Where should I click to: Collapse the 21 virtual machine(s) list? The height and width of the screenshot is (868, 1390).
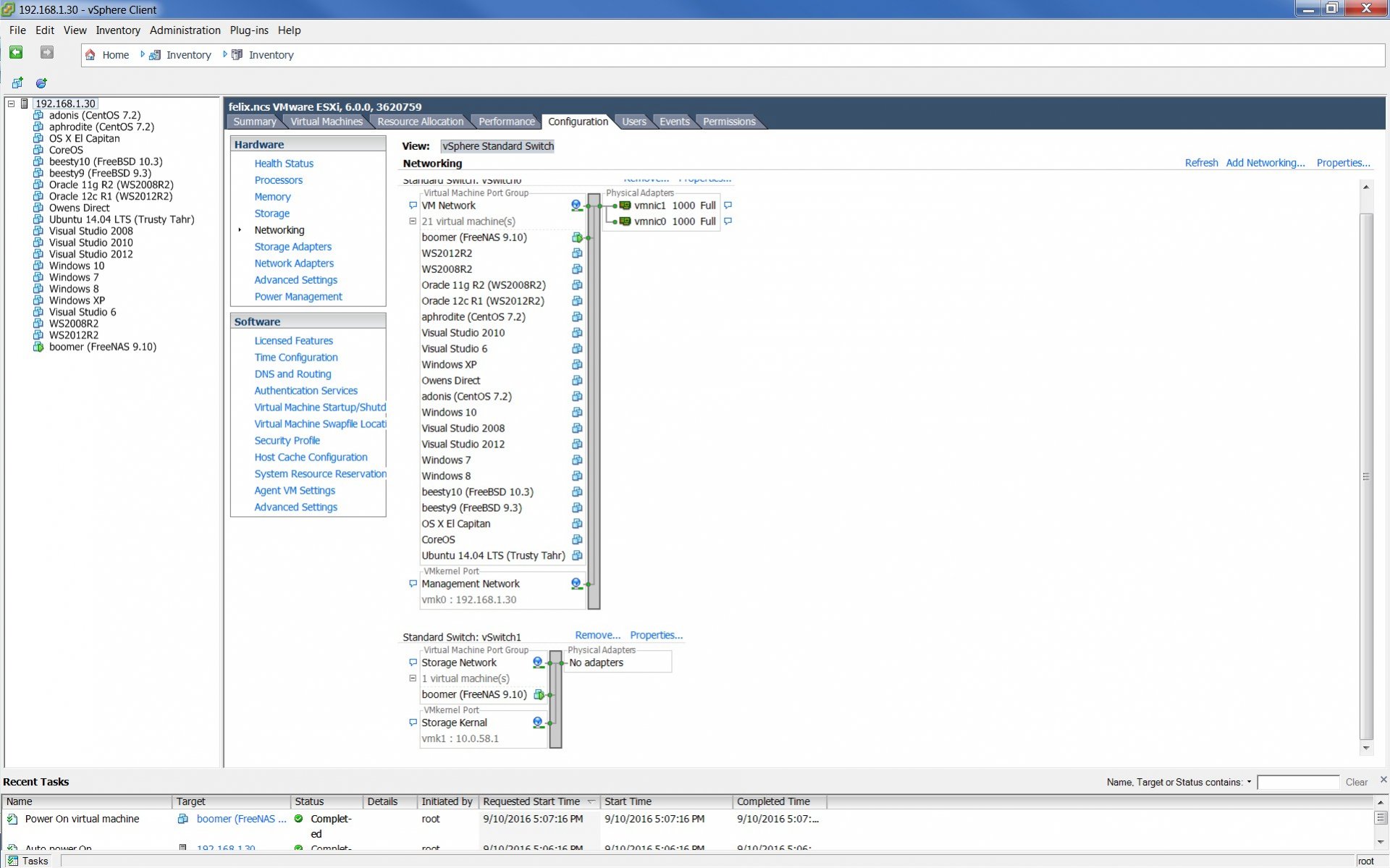(x=413, y=222)
